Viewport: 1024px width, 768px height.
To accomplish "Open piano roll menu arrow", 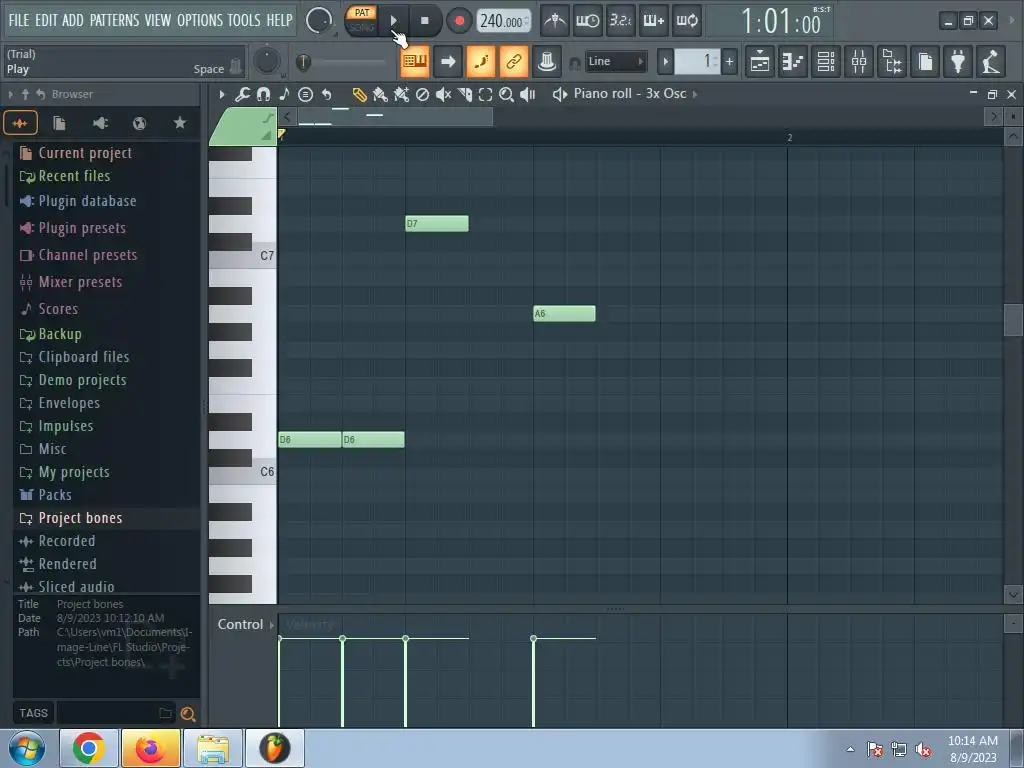I will click(x=222, y=95).
